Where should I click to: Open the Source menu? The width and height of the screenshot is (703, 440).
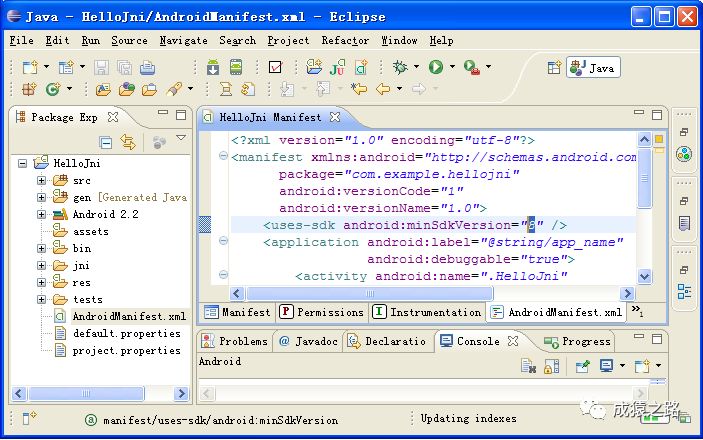[x=129, y=40]
